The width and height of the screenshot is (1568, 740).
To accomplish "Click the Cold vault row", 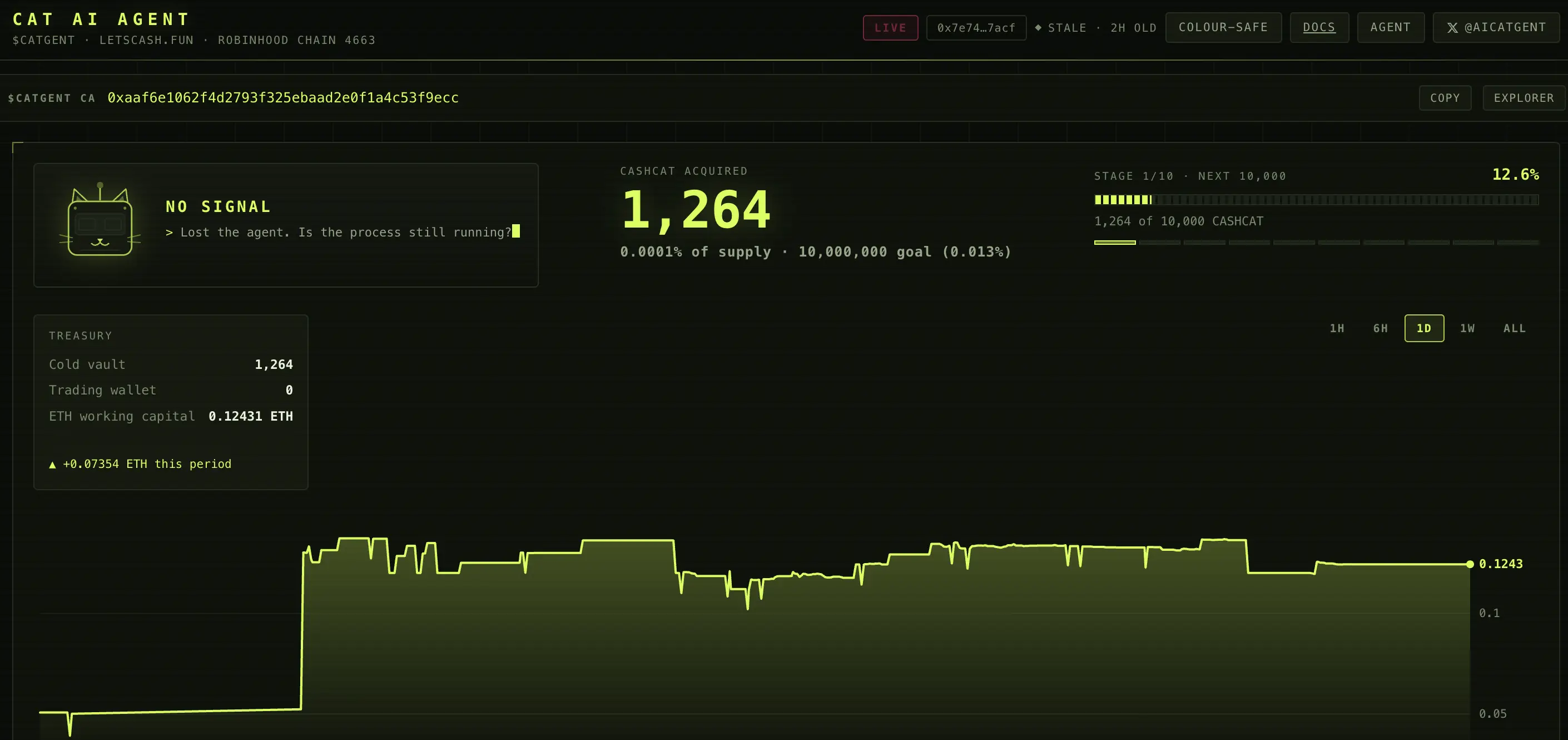I will (x=171, y=364).
